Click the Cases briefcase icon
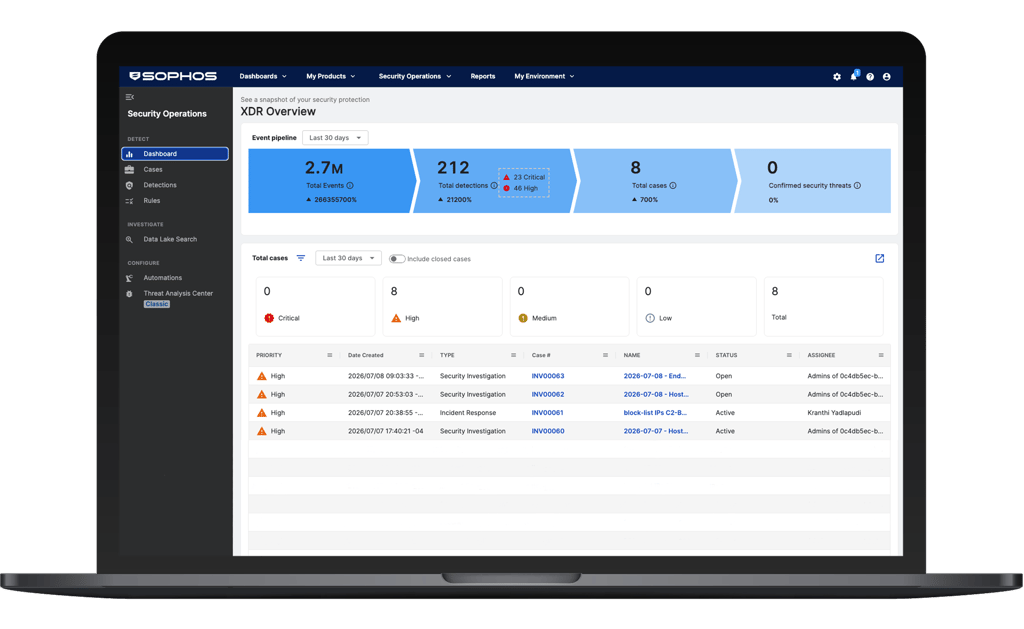The image size is (1024, 629). click(129, 170)
